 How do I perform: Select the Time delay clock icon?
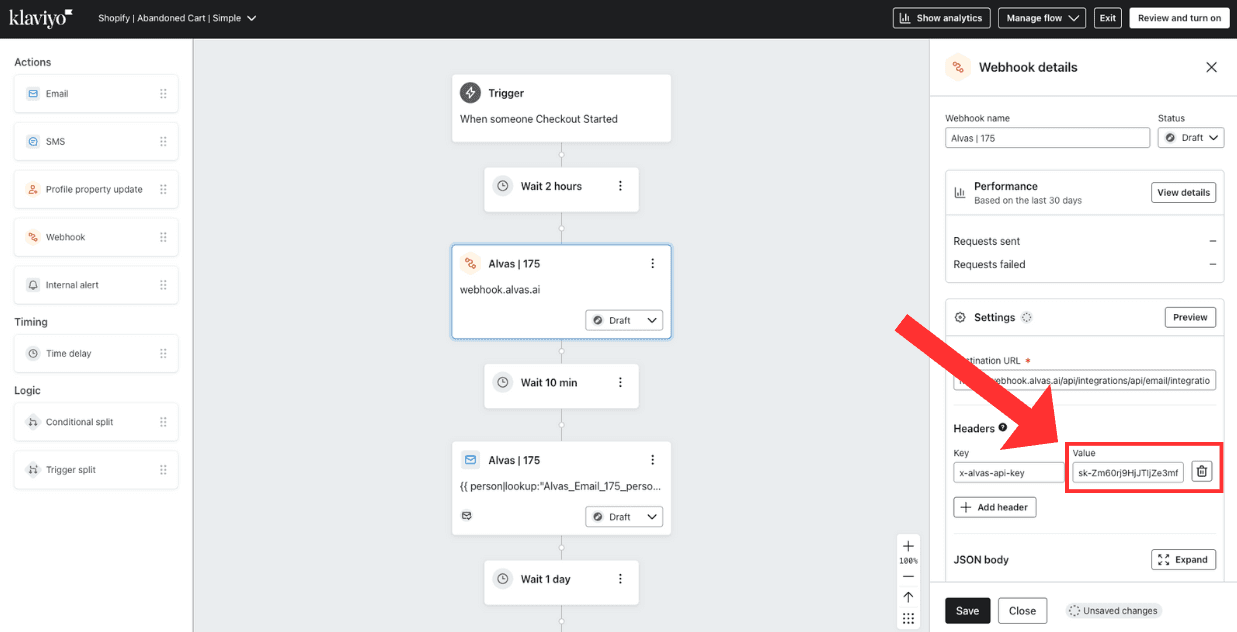[x=33, y=354]
